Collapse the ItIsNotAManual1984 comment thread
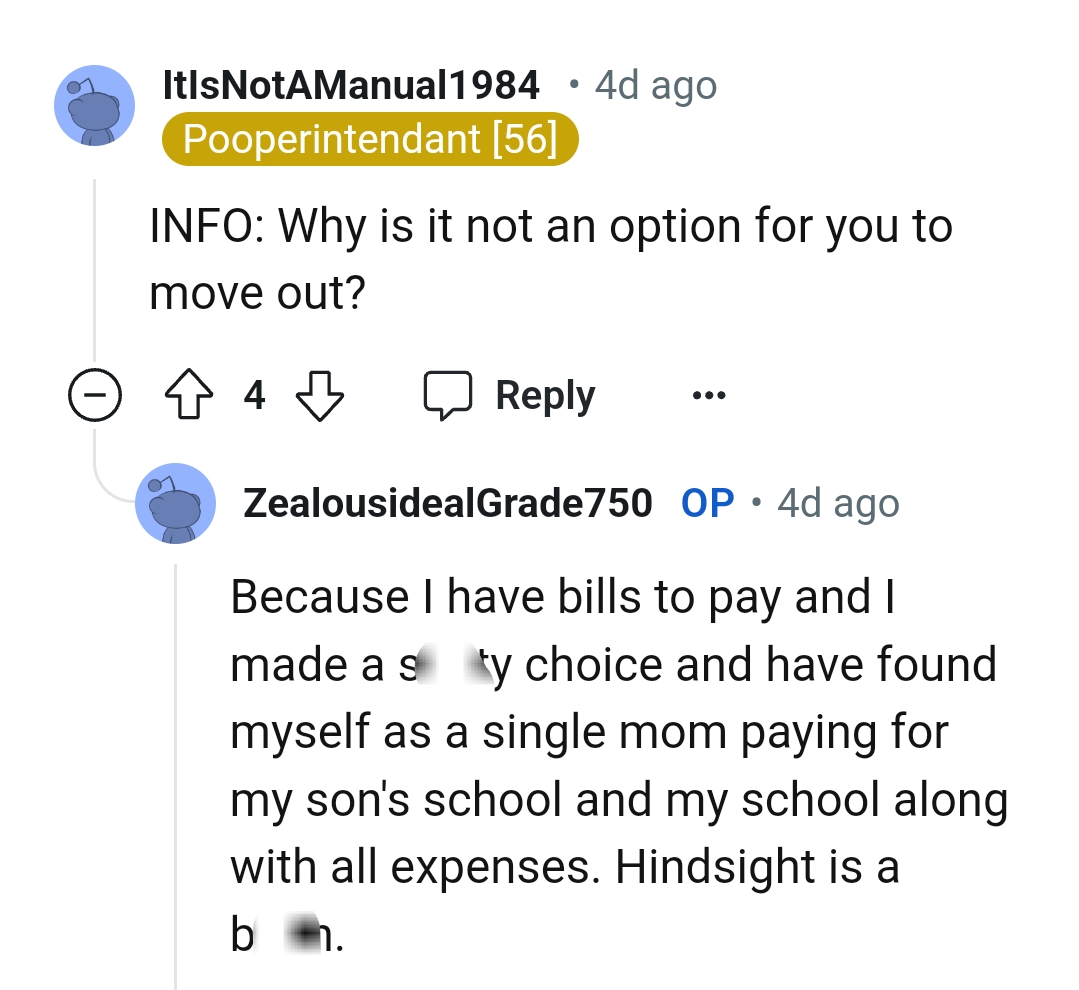Image resolution: width=1079 pixels, height=990 pixels. tap(95, 394)
